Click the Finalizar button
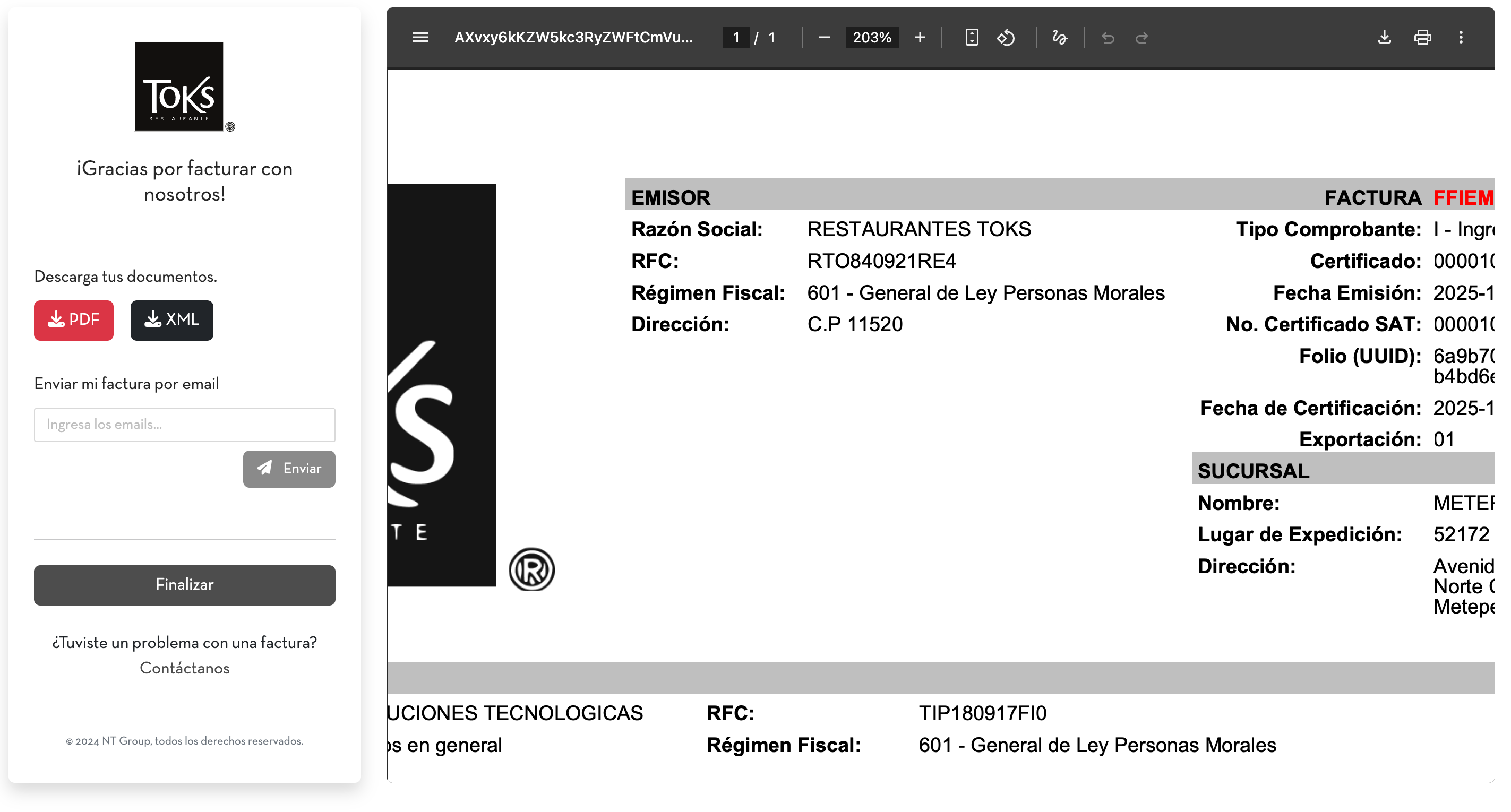This screenshot has height=812, width=1511. pos(184,584)
